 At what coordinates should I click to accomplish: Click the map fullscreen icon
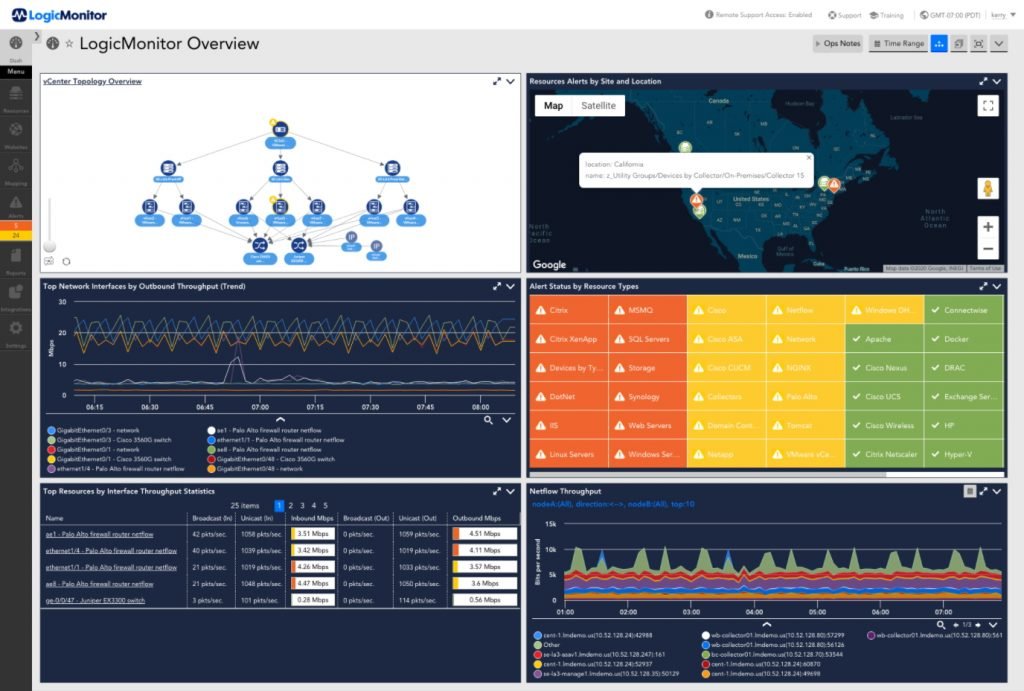tap(987, 106)
